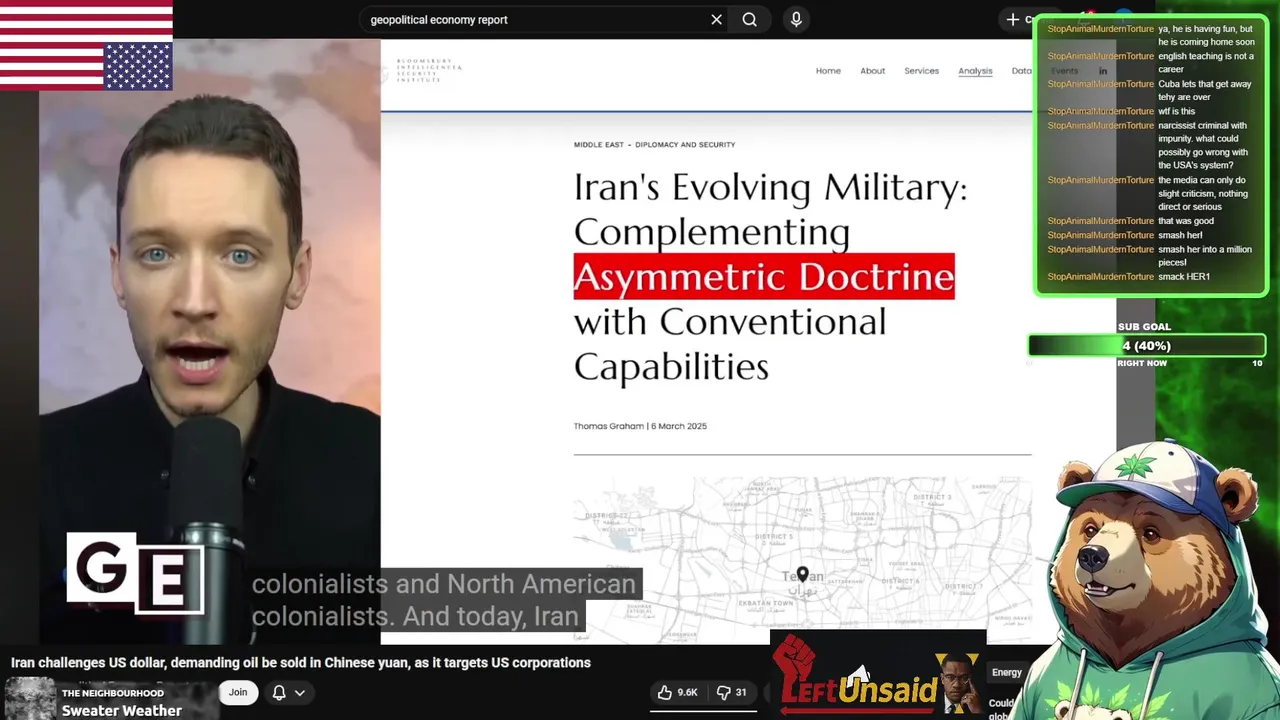This screenshot has height=720, width=1280.
Task: Click the sub goal progress bar showing 4 (40%)
Action: [x=1147, y=346]
